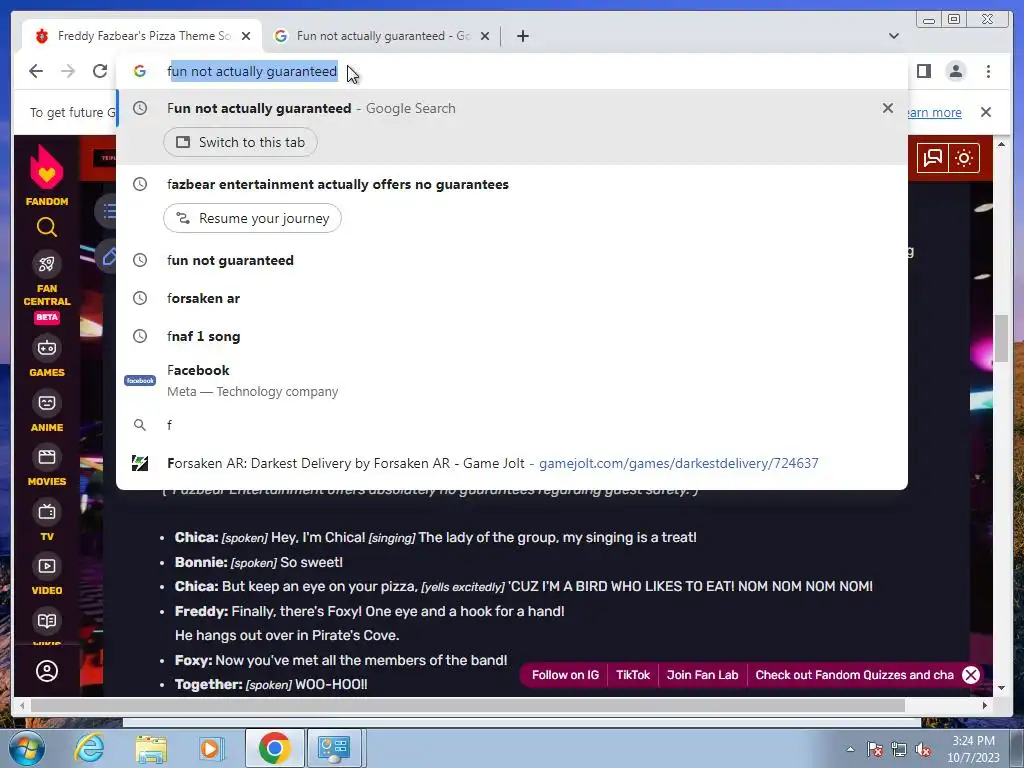Click the Follow on IG link
1024x768 pixels.
click(565, 675)
